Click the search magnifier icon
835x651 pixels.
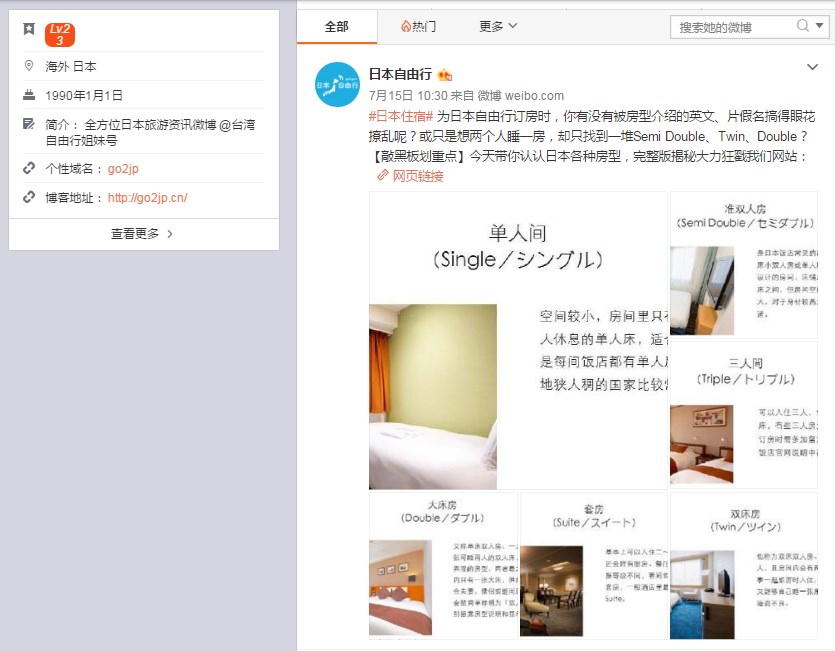(803, 26)
